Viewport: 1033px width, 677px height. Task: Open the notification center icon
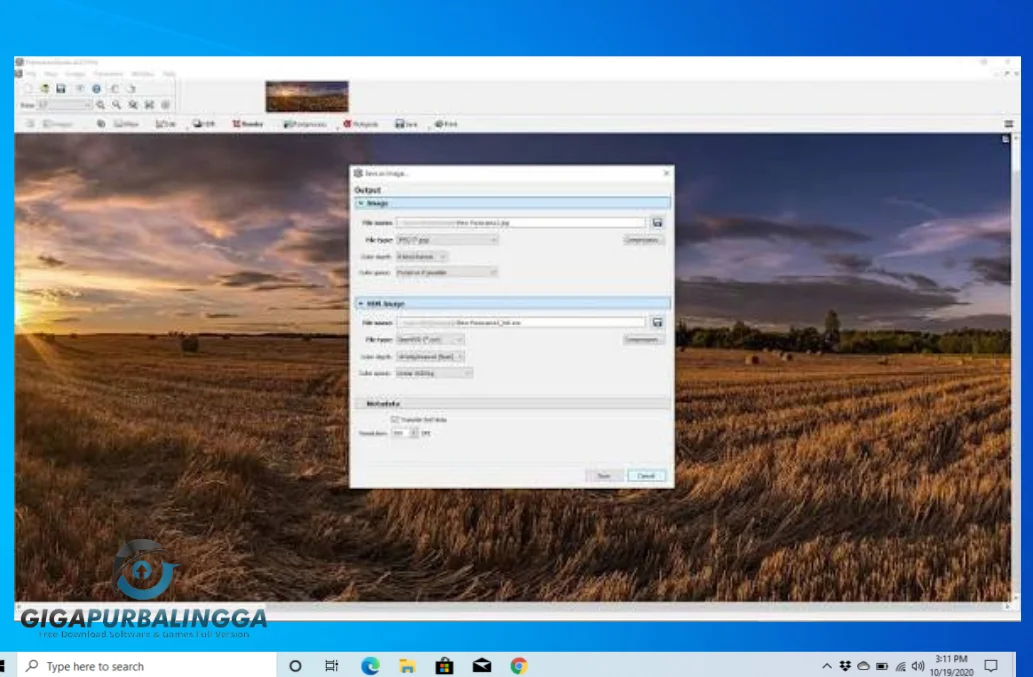[991, 666]
